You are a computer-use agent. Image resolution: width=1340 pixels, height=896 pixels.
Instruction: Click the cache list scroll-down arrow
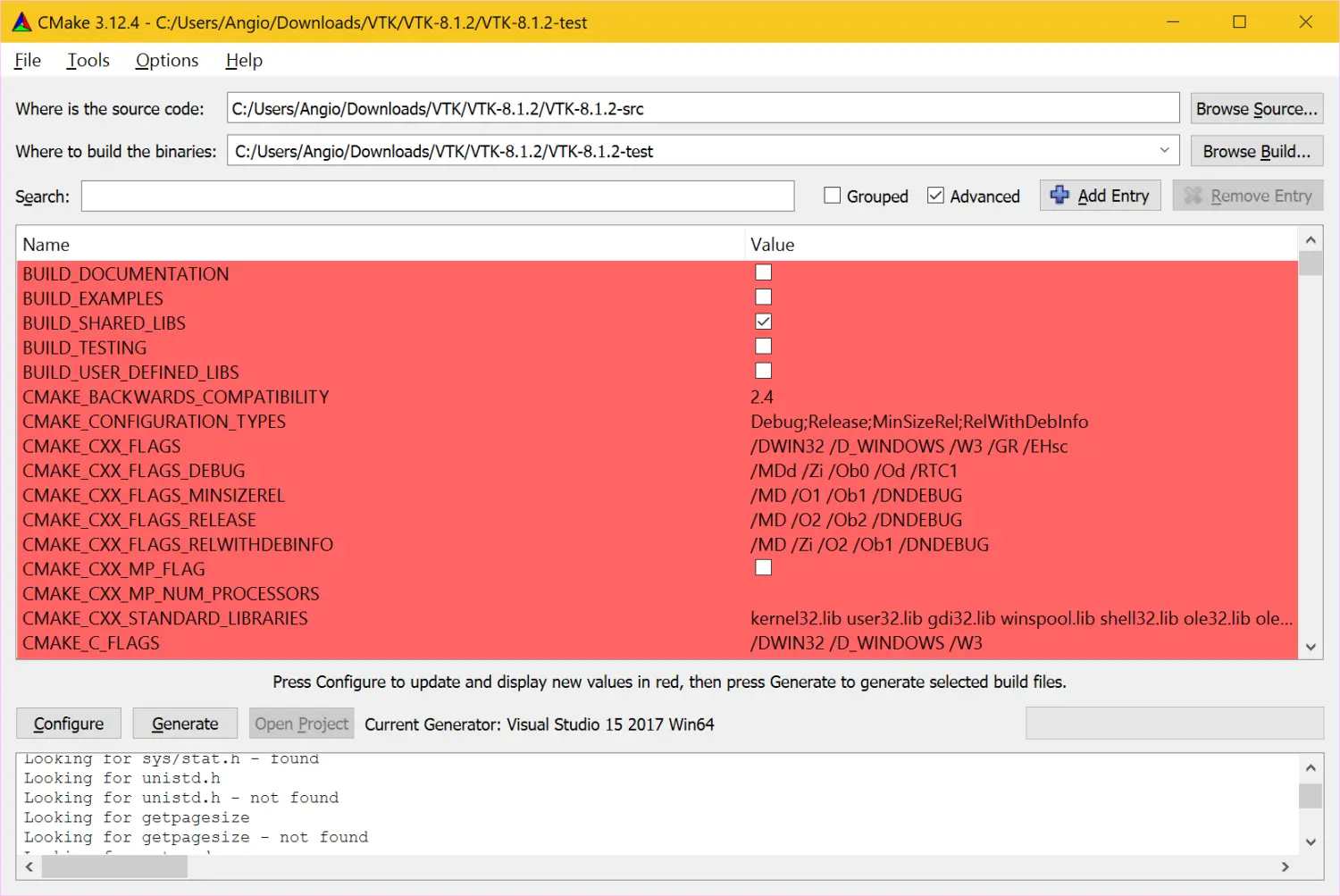(x=1311, y=647)
